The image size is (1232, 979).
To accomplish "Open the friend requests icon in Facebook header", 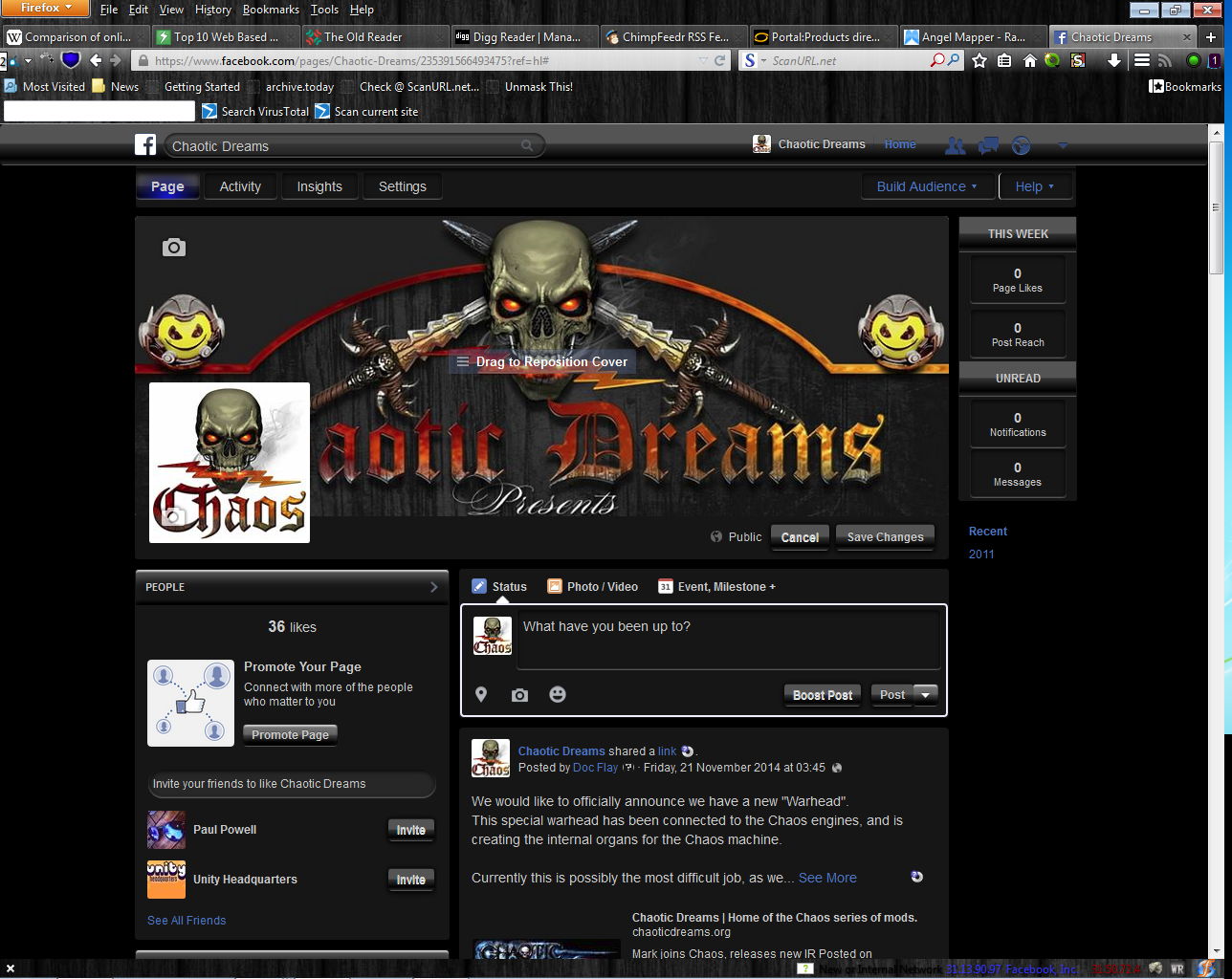I will [955, 145].
